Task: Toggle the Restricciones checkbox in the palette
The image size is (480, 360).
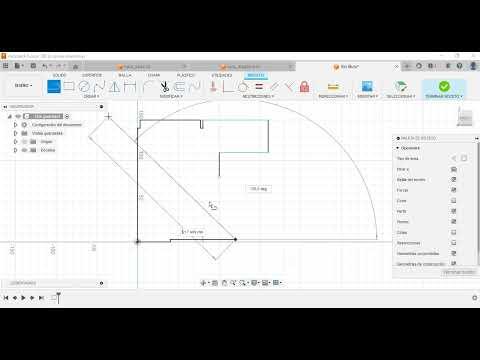Action: click(x=453, y=243)
